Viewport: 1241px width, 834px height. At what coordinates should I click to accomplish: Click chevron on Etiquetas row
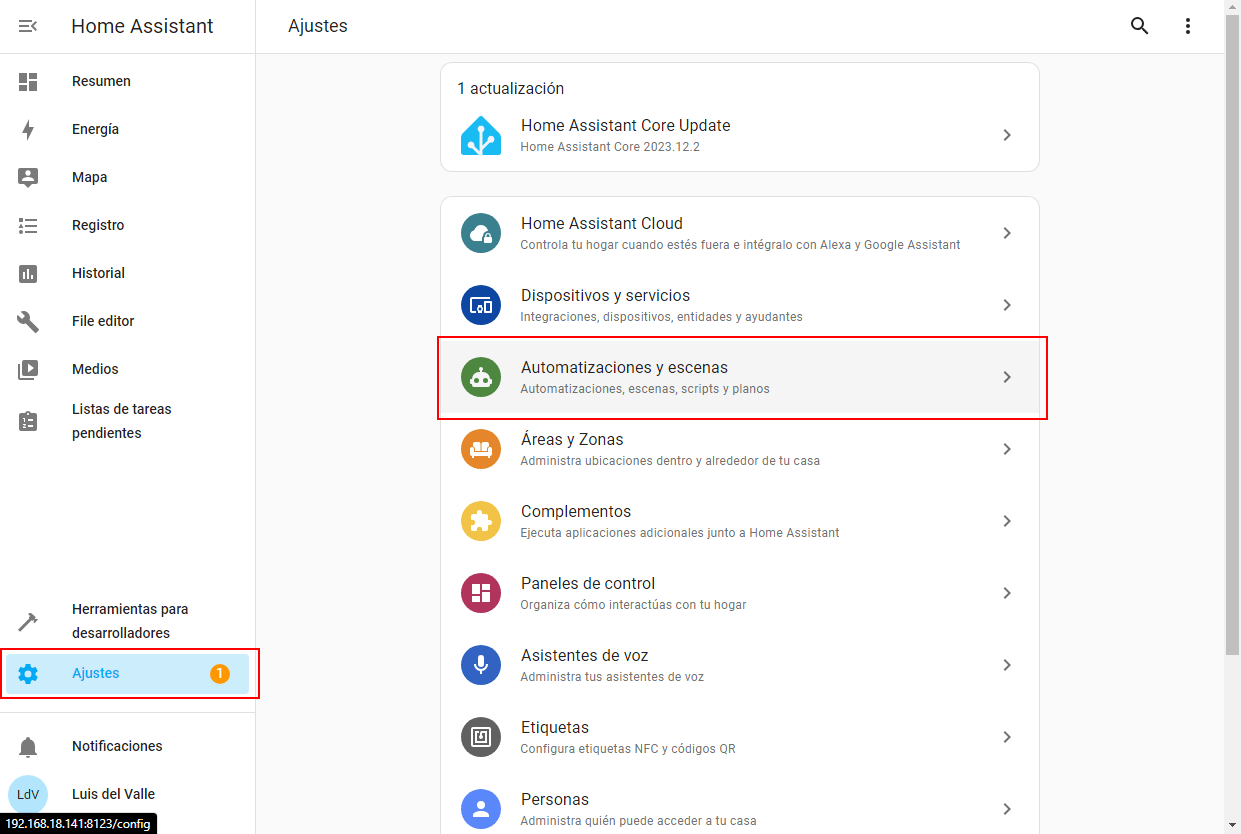[1007, 737]
